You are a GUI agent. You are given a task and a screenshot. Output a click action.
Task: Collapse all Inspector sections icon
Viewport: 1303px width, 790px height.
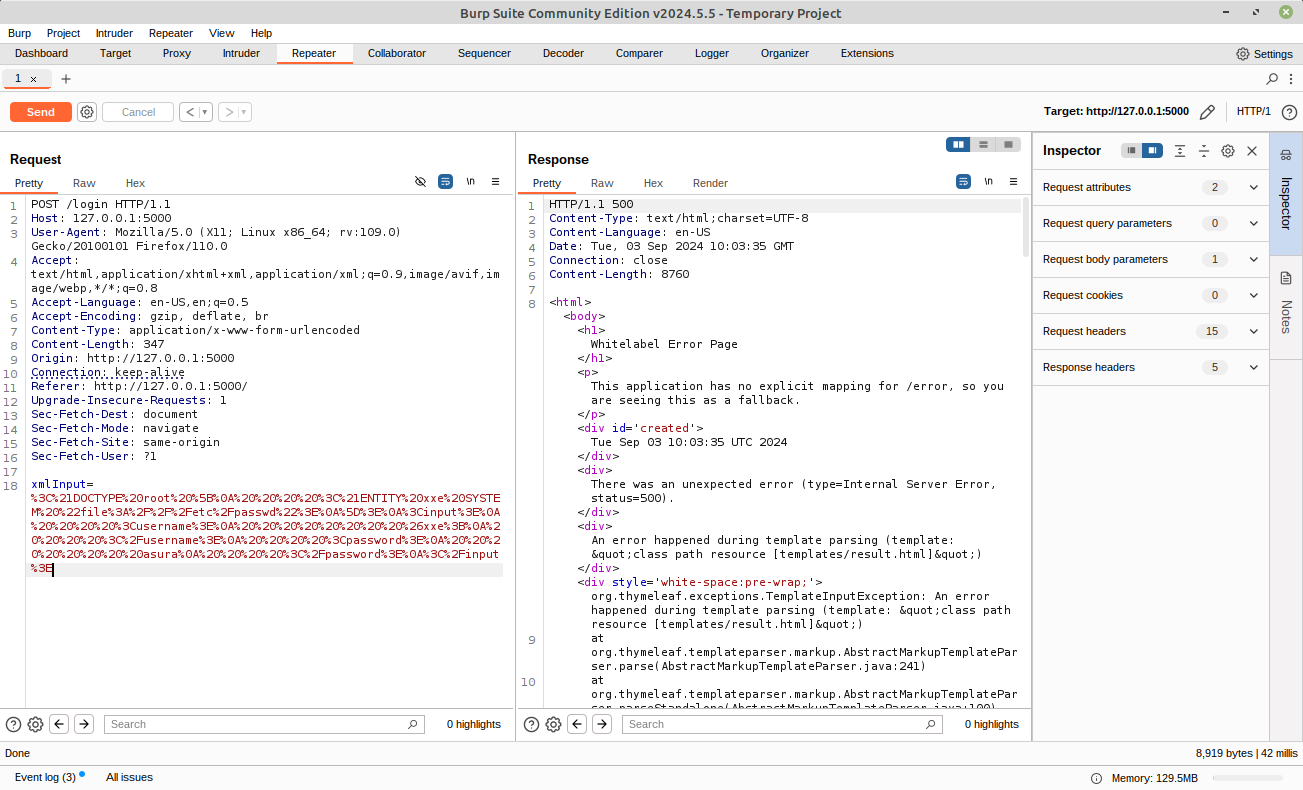pos(1204,151)
